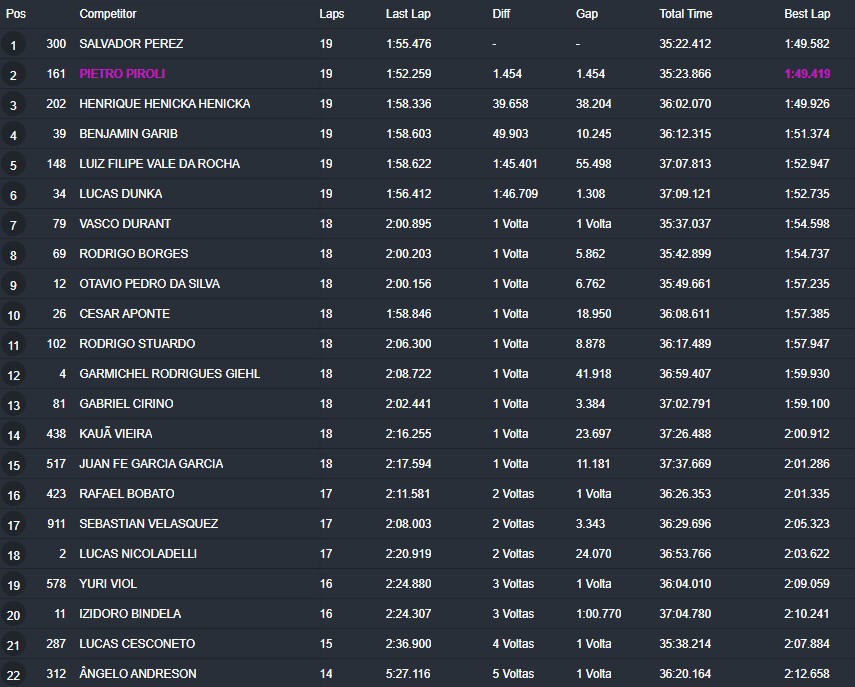The height and width of the screenshot is (687, 855).
Task: Sort by the Competitor column header
Action: tap(107, 14)
